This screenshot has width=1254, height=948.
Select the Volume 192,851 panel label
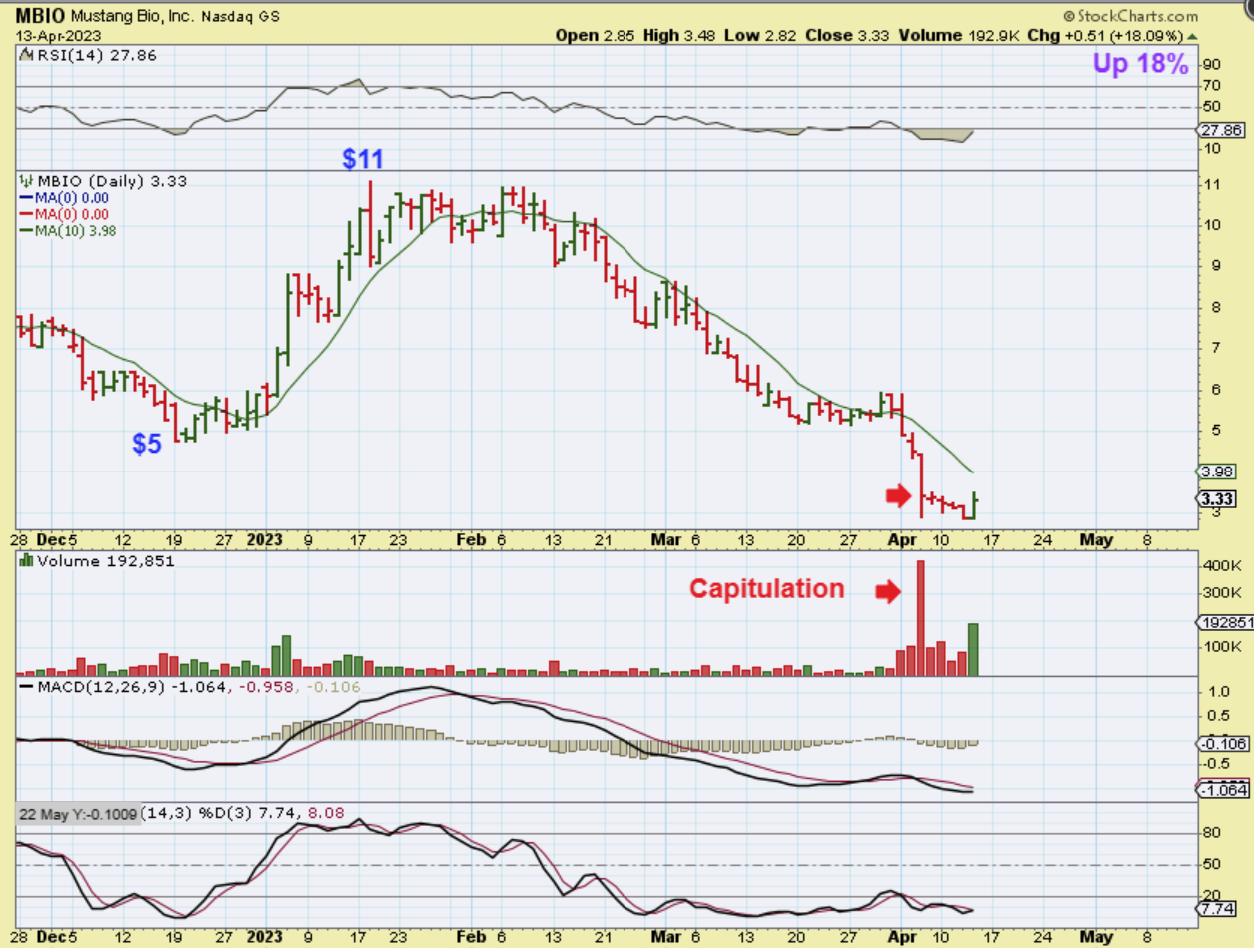tap(105, 561)
